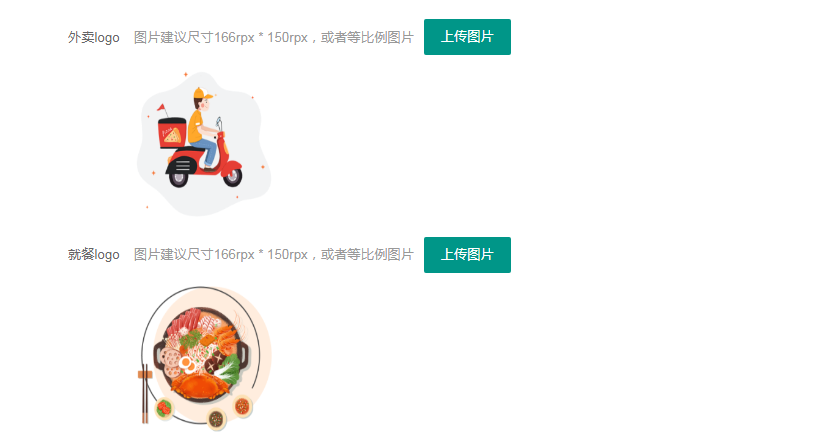Click the sliced lotus root in hotpot

pos(170,362)
